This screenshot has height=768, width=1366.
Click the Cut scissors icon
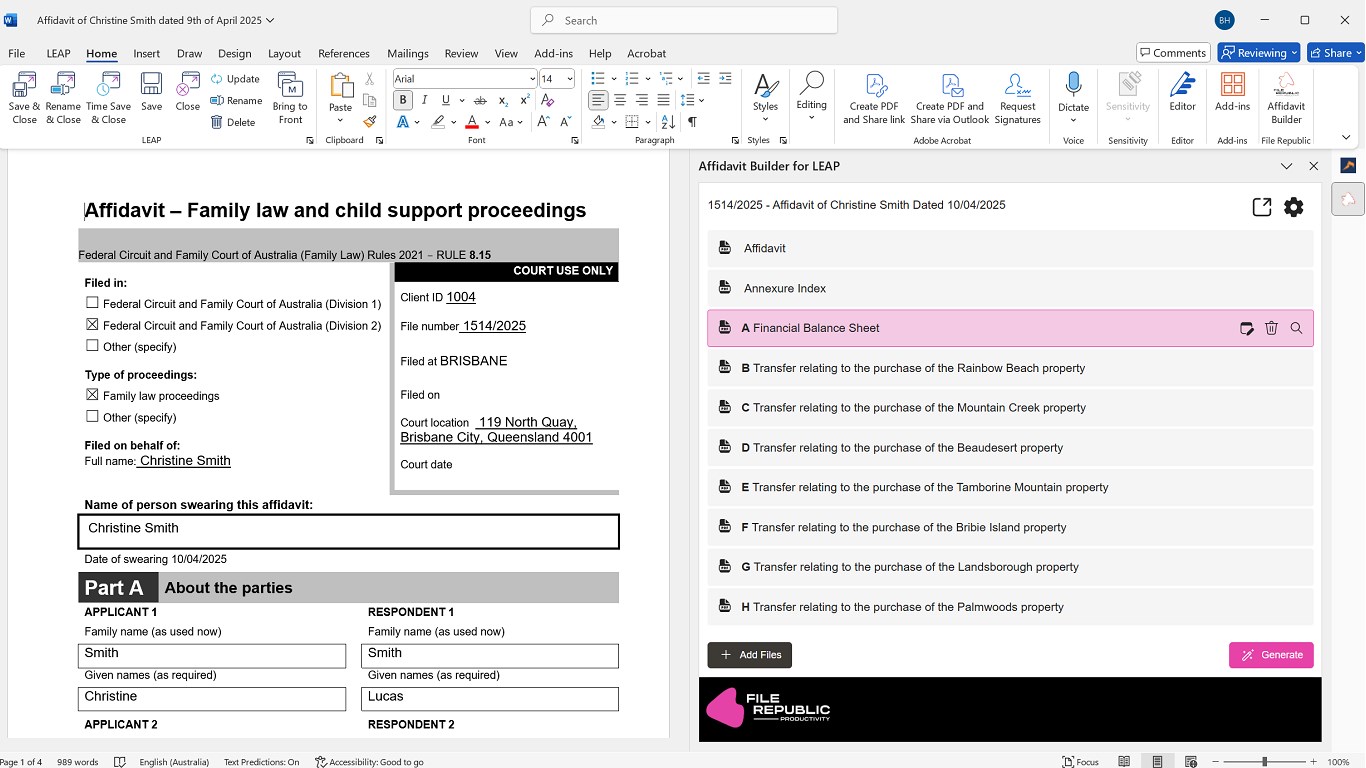coord(370,79)
